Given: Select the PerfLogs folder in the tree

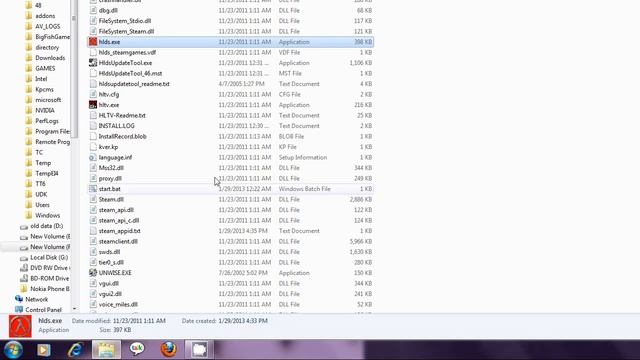Looking at the screenshot, I should (x=47, y=121).
